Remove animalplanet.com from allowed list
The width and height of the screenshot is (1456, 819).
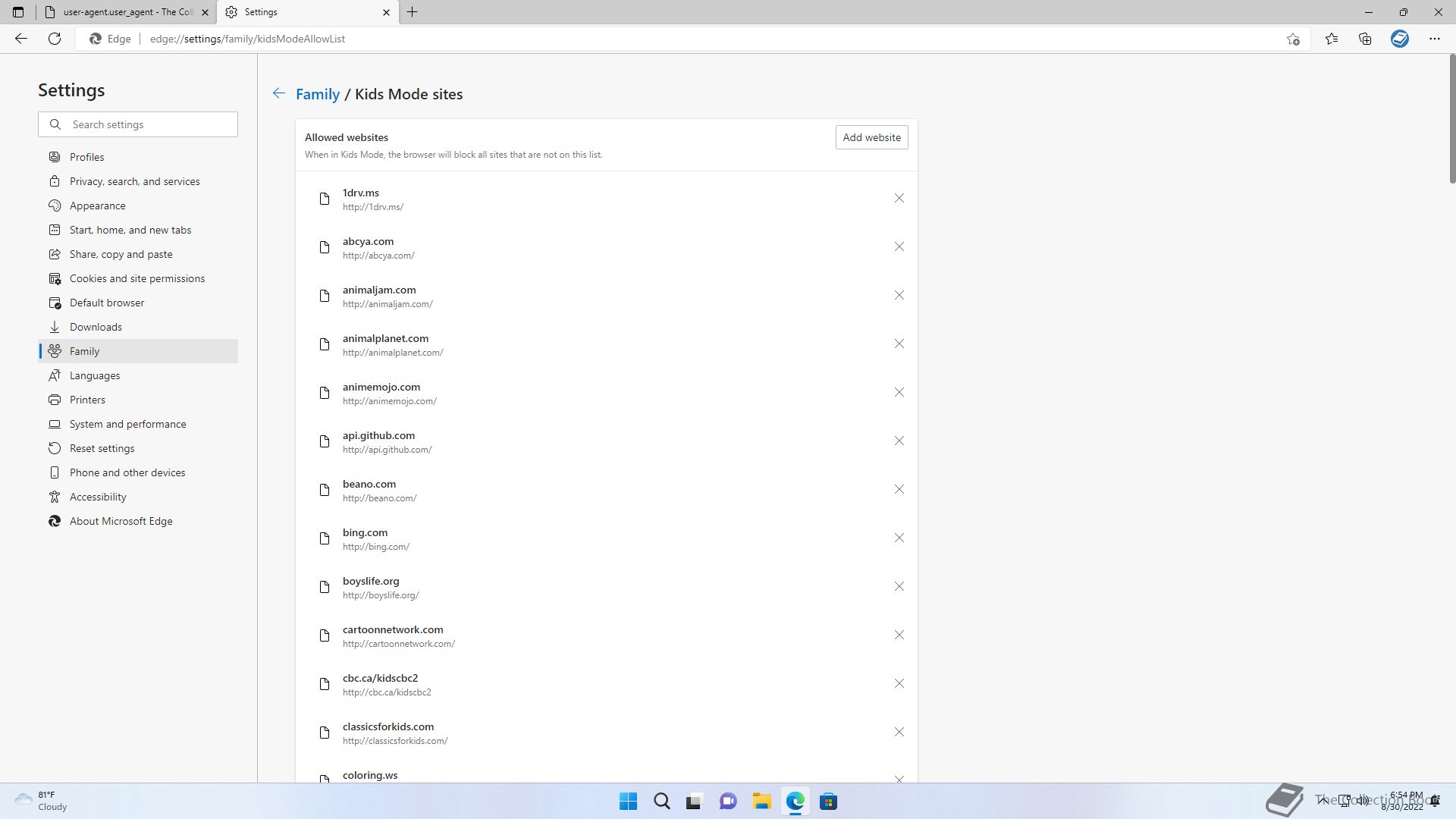pyautogui.click(x=899, y=344)
